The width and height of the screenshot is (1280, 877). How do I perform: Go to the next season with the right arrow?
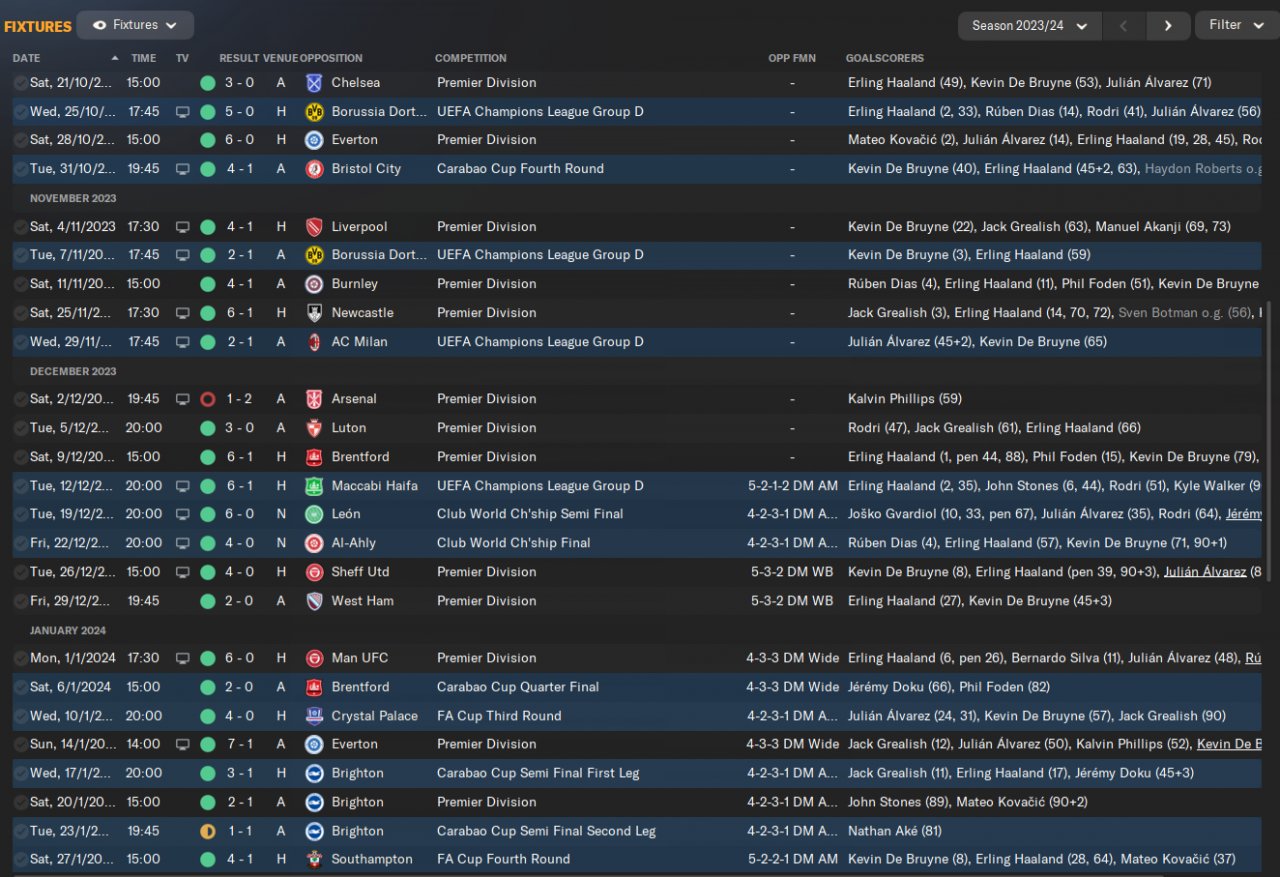point(1168,26)
